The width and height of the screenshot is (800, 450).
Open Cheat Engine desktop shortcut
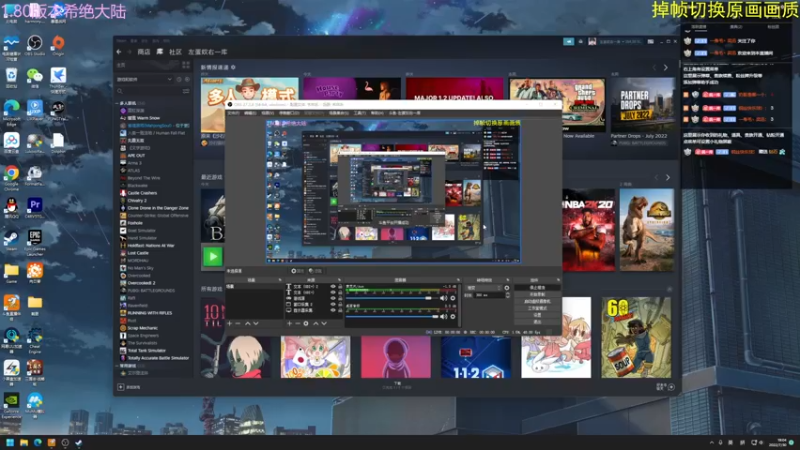tap(35, 338)
